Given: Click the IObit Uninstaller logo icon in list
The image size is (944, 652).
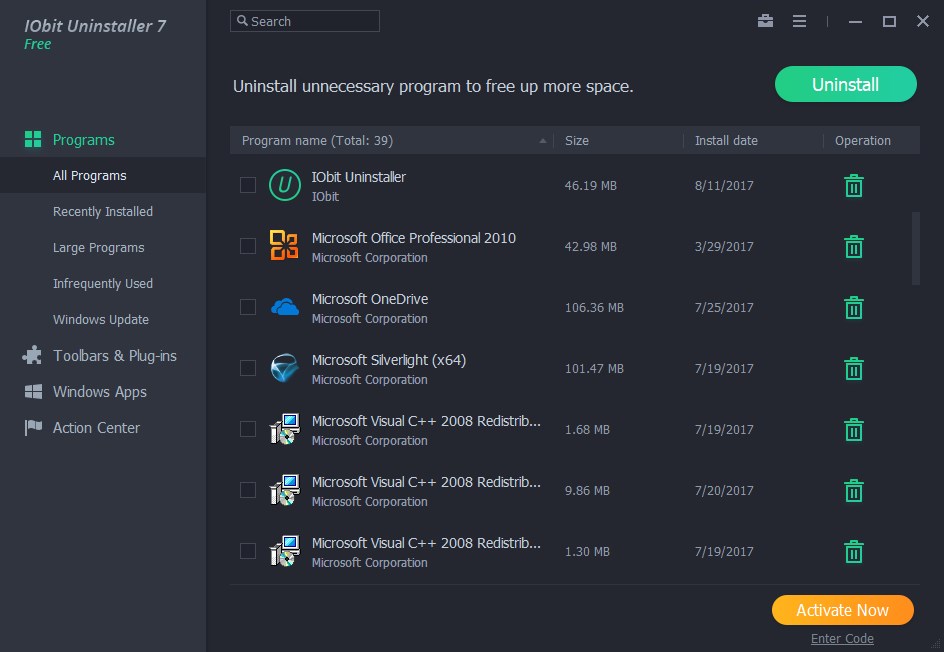Looking at the screenshot, I should click(283, 185).
